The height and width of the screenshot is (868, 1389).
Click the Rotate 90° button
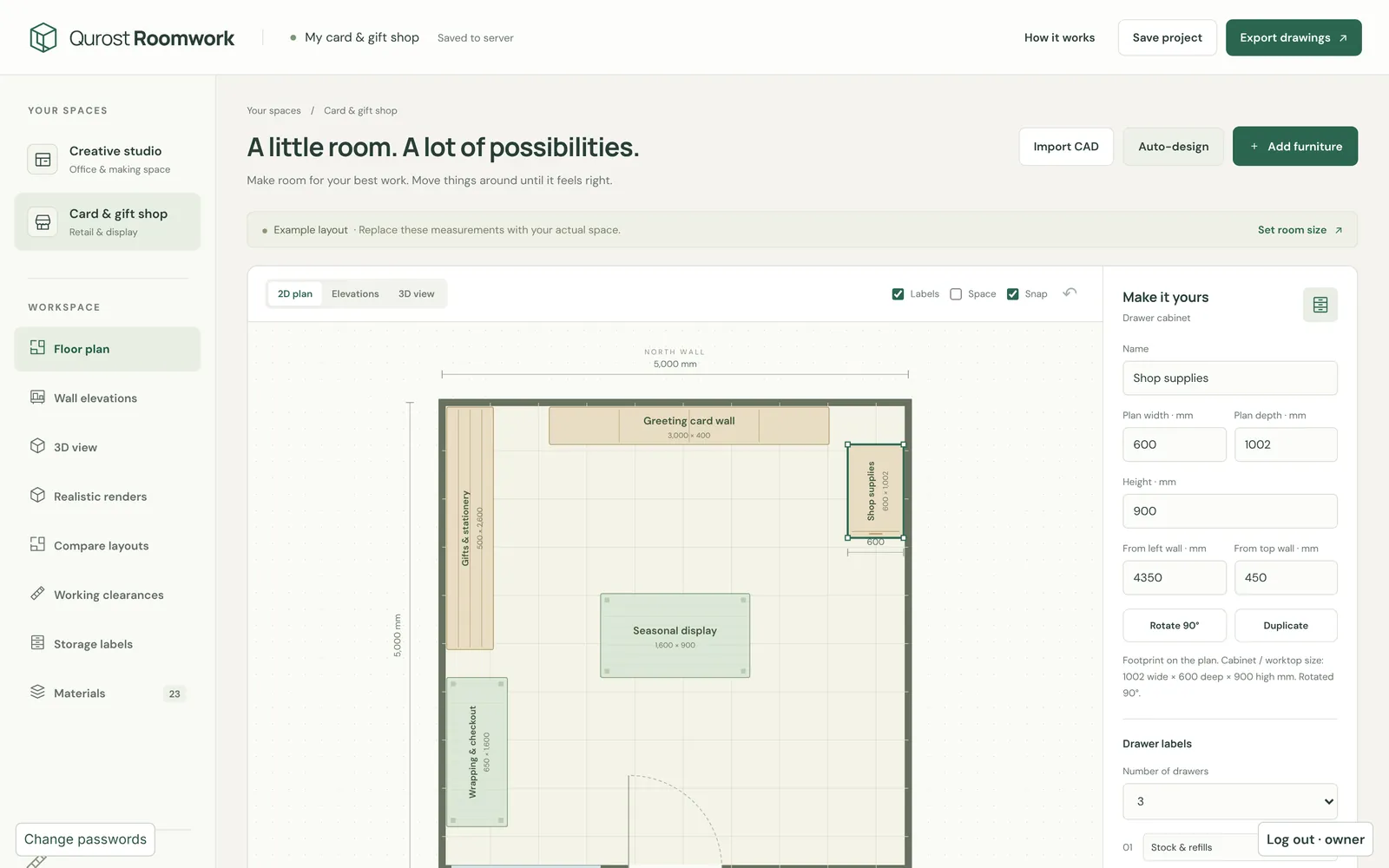point(1174,625)
